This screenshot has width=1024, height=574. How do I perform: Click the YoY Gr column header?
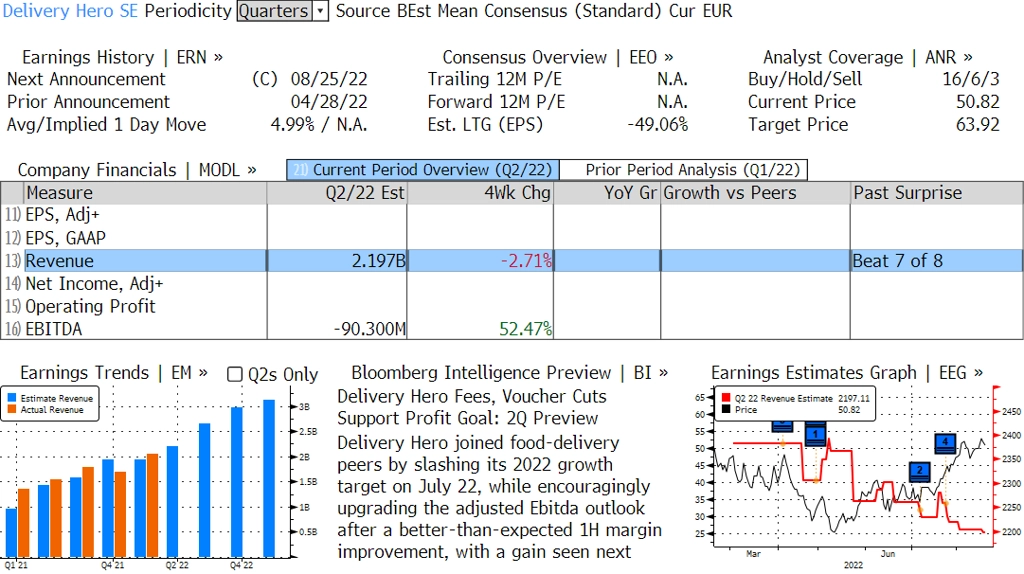coord(607,193)
